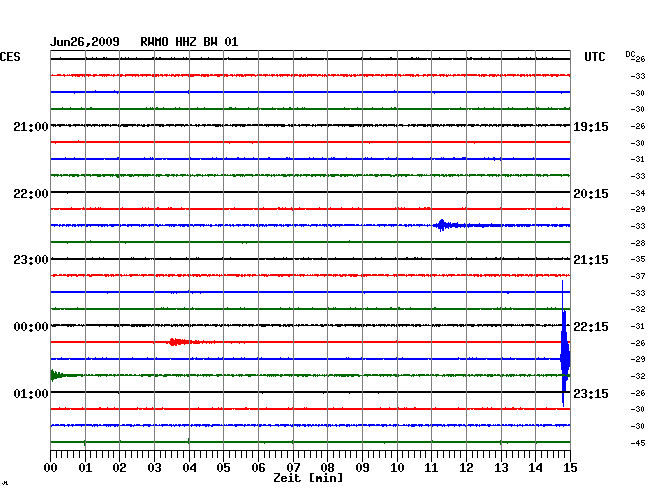Pick the 10 minute tick label on the x-axis
The image size is (650, 494).
click(x=397, y=468)
